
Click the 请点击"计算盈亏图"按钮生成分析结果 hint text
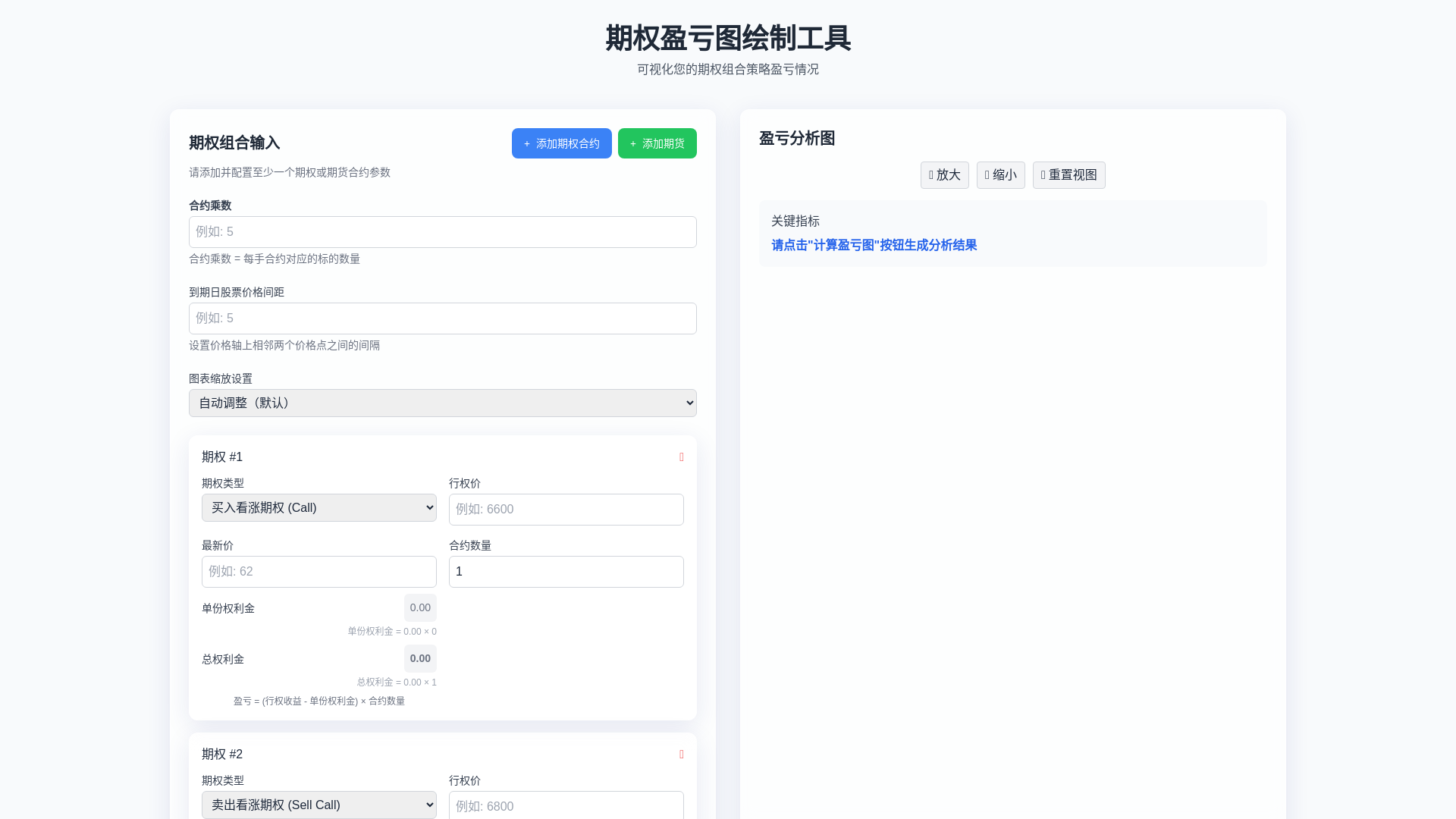(x=874, y=246)
